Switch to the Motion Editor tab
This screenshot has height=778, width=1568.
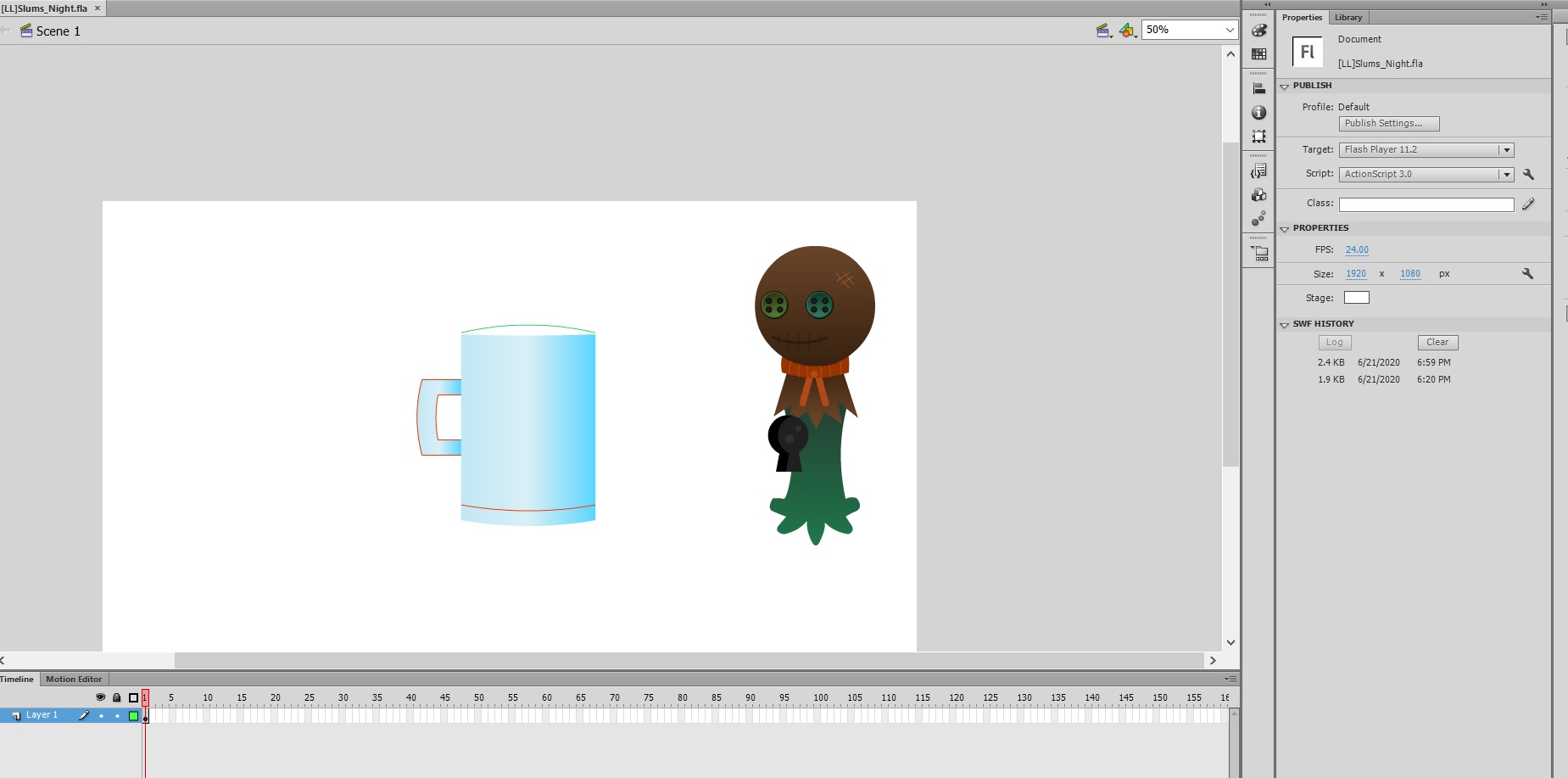[x=74, y=680]
